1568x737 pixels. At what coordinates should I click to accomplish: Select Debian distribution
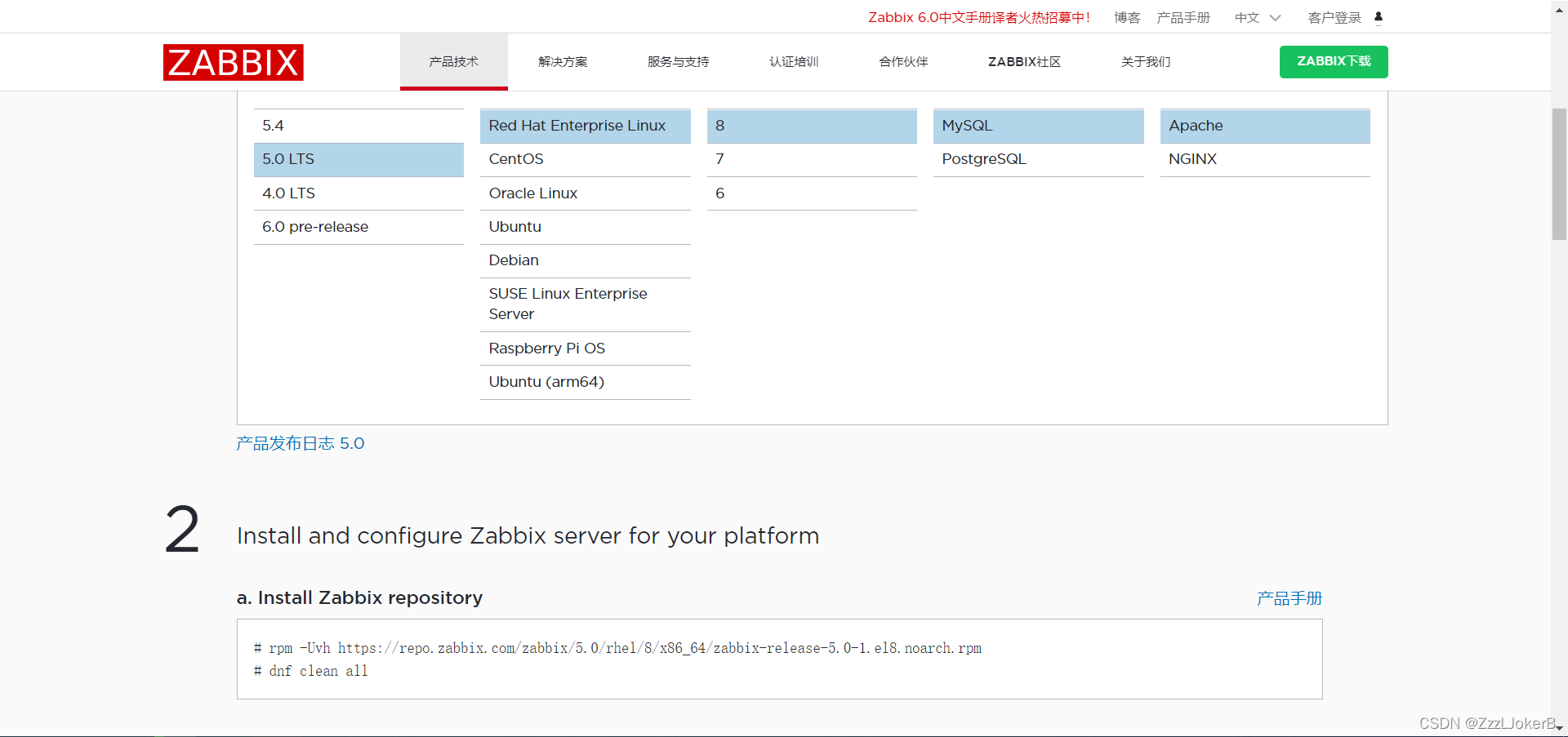click(x=585, y=260)
